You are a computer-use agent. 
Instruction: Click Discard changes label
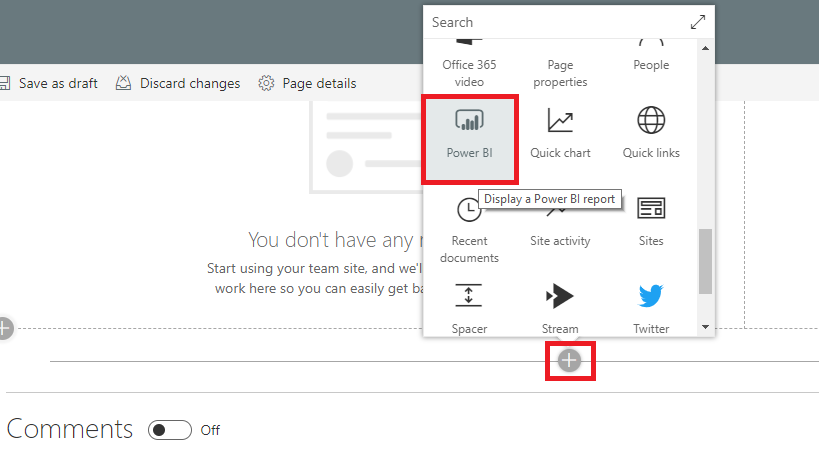(190, 84)
